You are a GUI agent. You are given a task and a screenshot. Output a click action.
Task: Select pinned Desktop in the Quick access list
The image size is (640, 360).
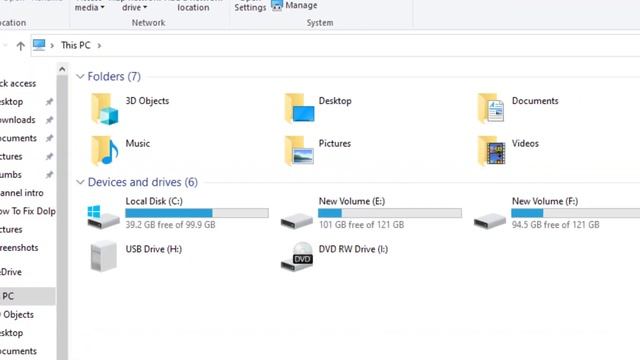pos(11,102)
